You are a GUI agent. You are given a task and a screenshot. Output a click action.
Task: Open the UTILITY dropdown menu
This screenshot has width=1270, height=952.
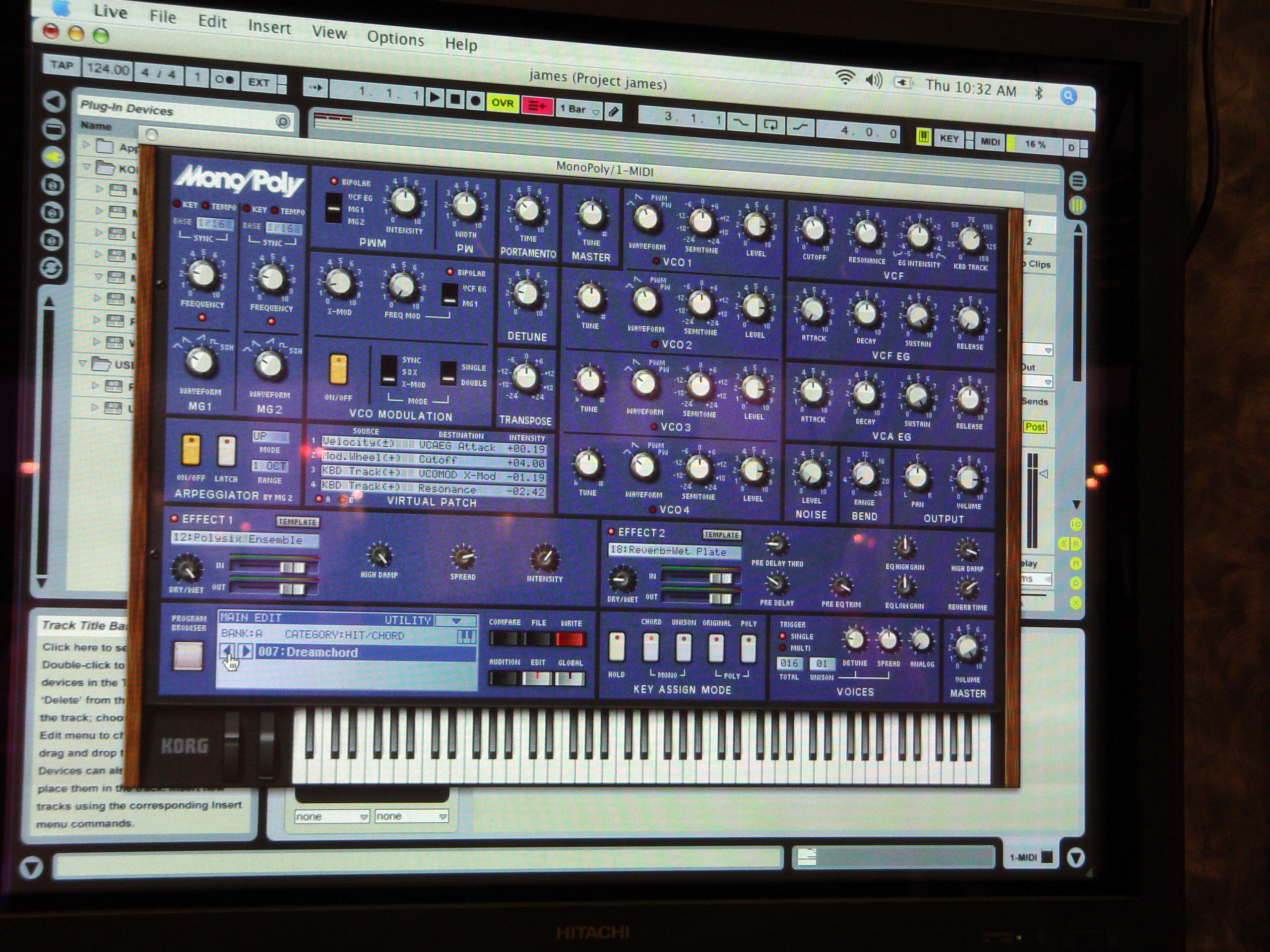point(456,620)
